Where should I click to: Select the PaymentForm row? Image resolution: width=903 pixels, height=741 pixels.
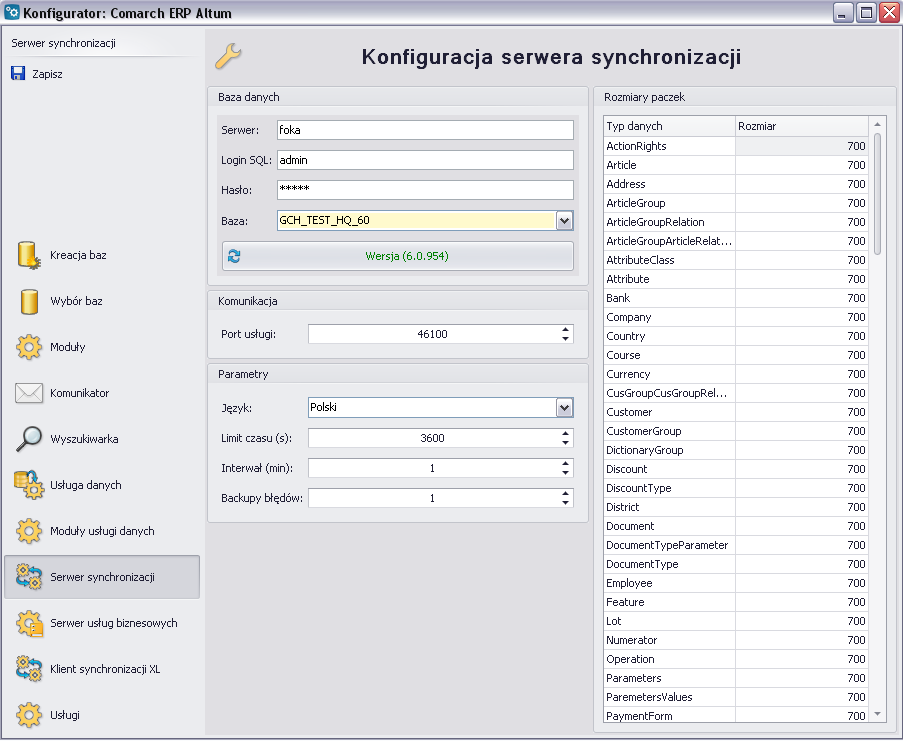point(735,716)
